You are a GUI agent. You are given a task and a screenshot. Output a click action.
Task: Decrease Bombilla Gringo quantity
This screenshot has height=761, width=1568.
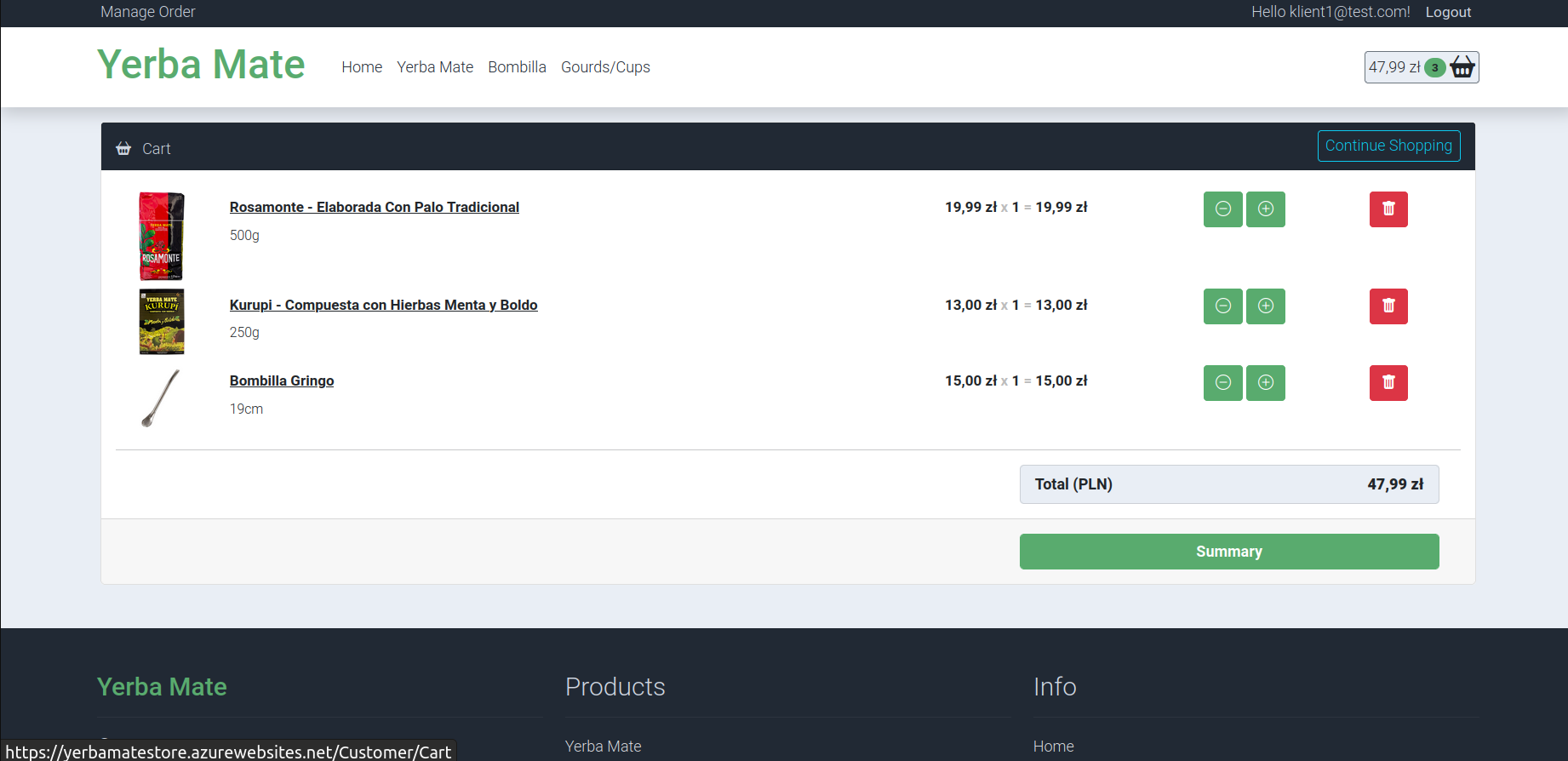click(1222, 383)
